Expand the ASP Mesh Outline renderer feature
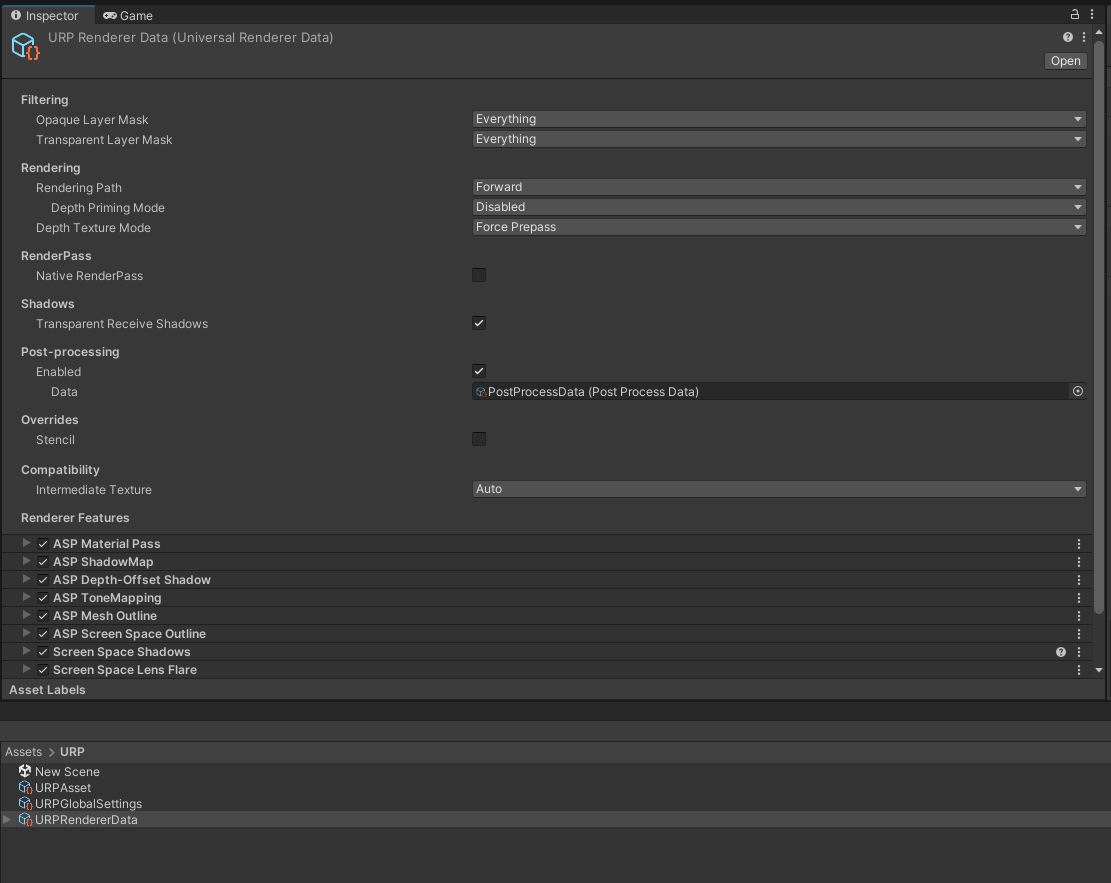 [x=25, y=615]
